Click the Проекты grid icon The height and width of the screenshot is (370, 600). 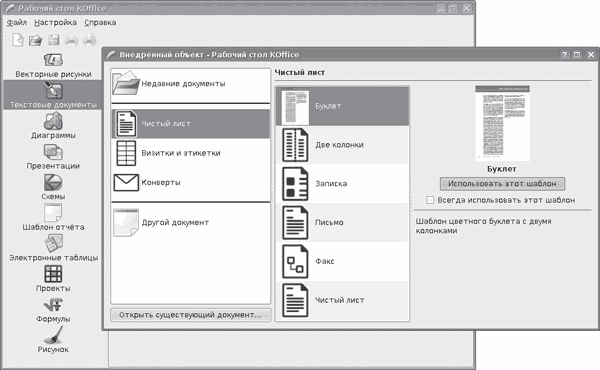pos(53,274)
